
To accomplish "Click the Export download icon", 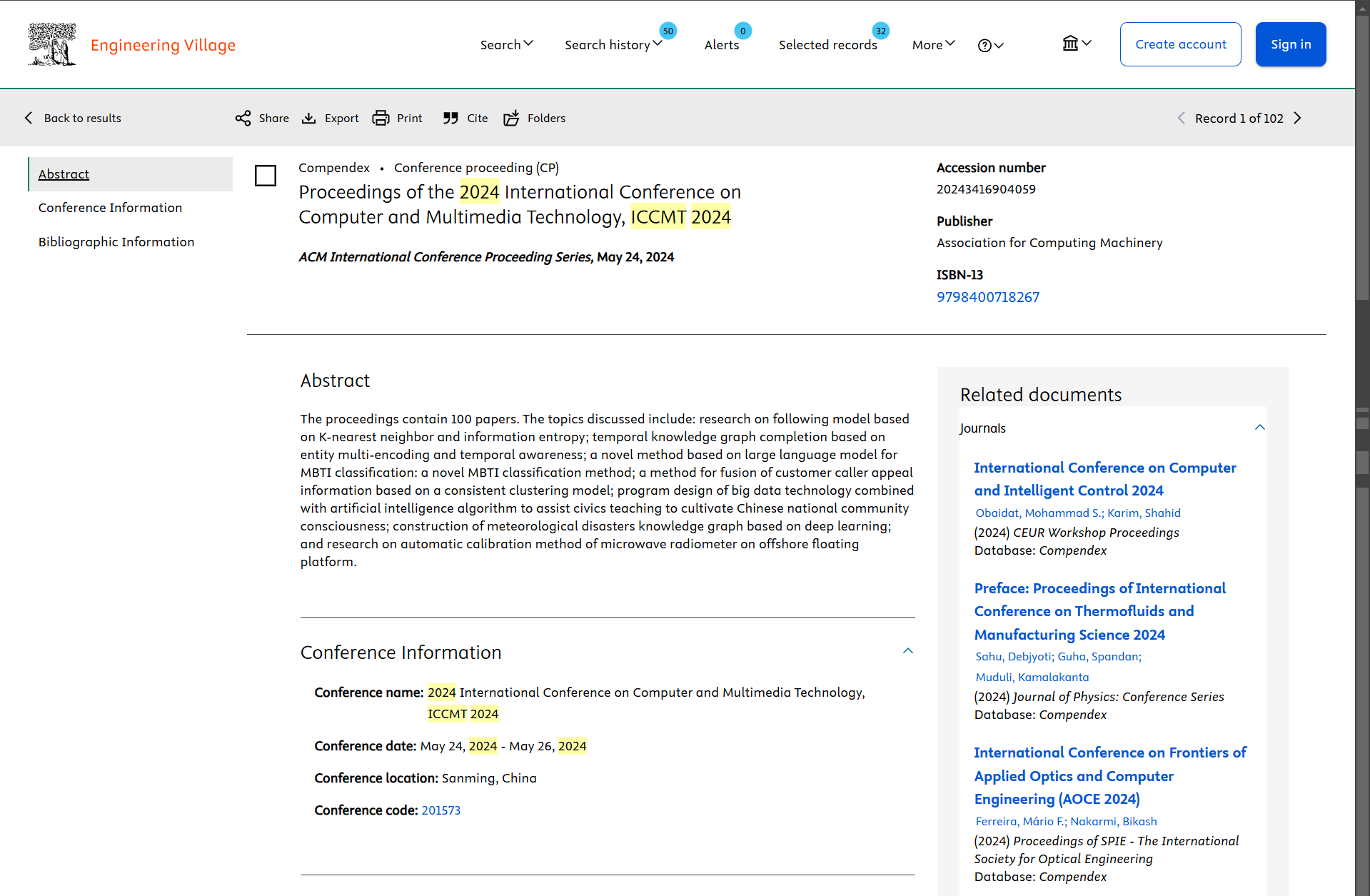I will 308,119.
